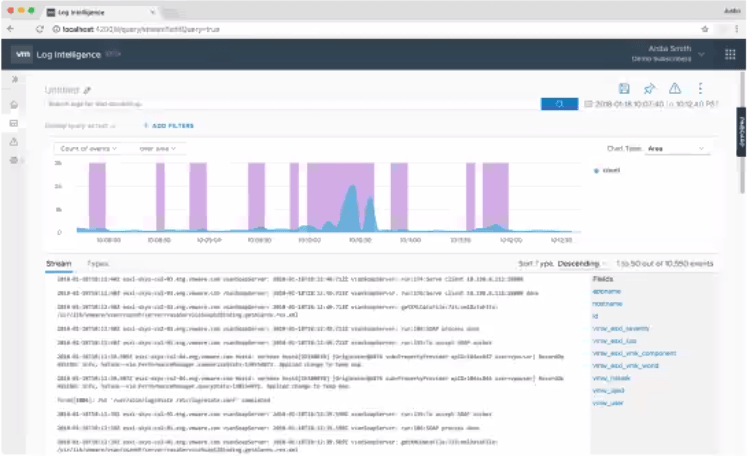Open the dashboards icon in the left sidebar
The width and height of the screenshot is (747, 456).
tap(14, 123)
